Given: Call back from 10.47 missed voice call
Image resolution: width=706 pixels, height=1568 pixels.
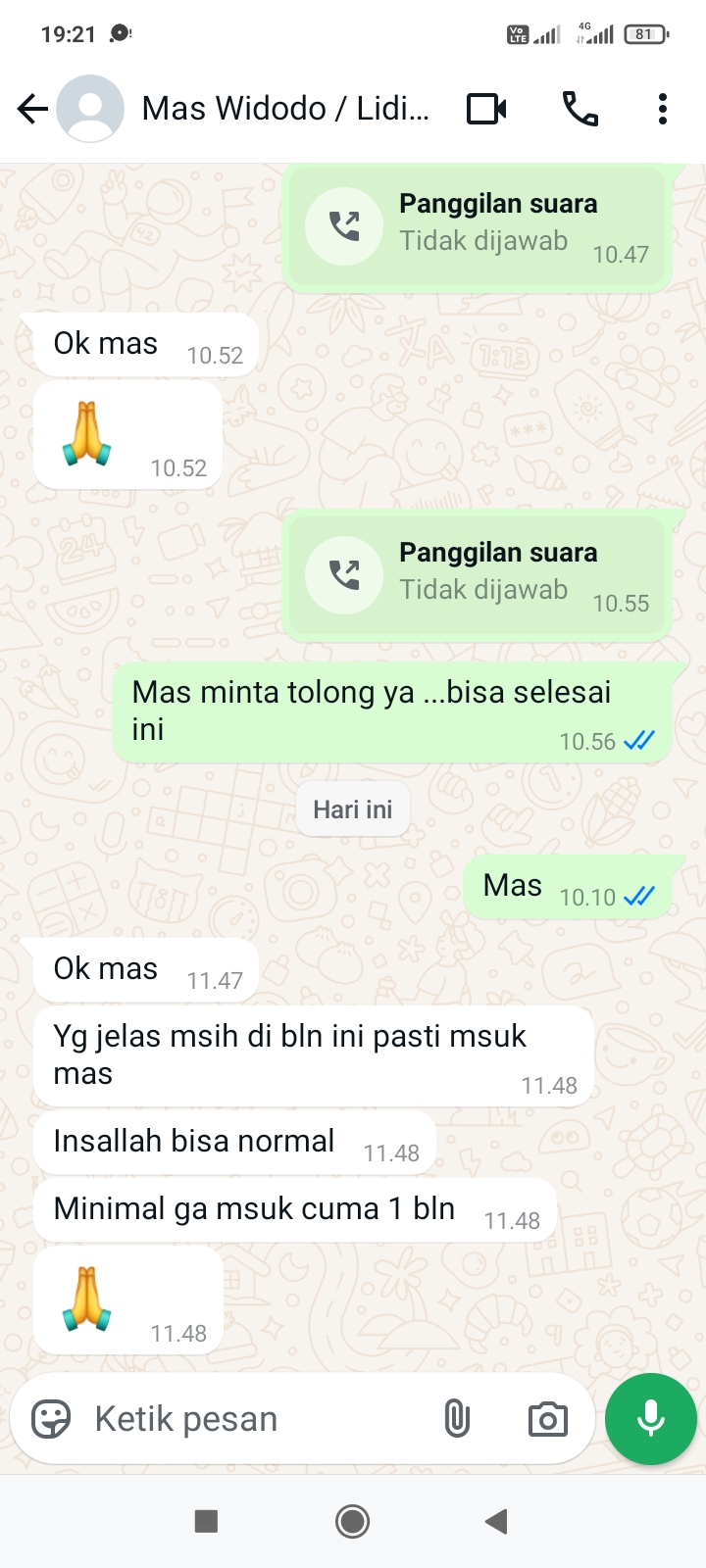Looking at the screenshot, I should [x=478, y=227].
